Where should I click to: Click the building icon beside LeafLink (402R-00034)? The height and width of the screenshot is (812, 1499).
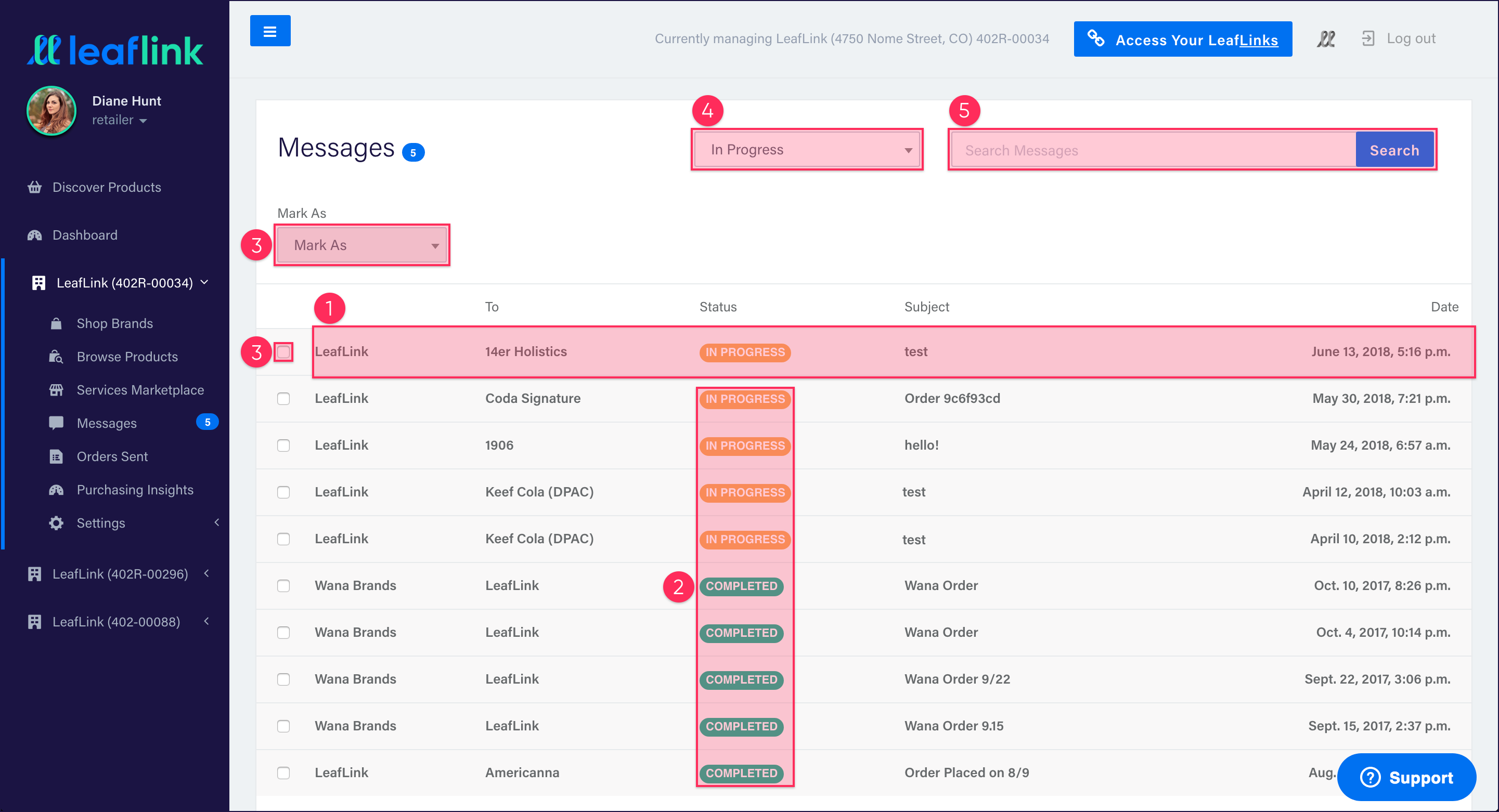pyautogui.click(x=39, y=283)
